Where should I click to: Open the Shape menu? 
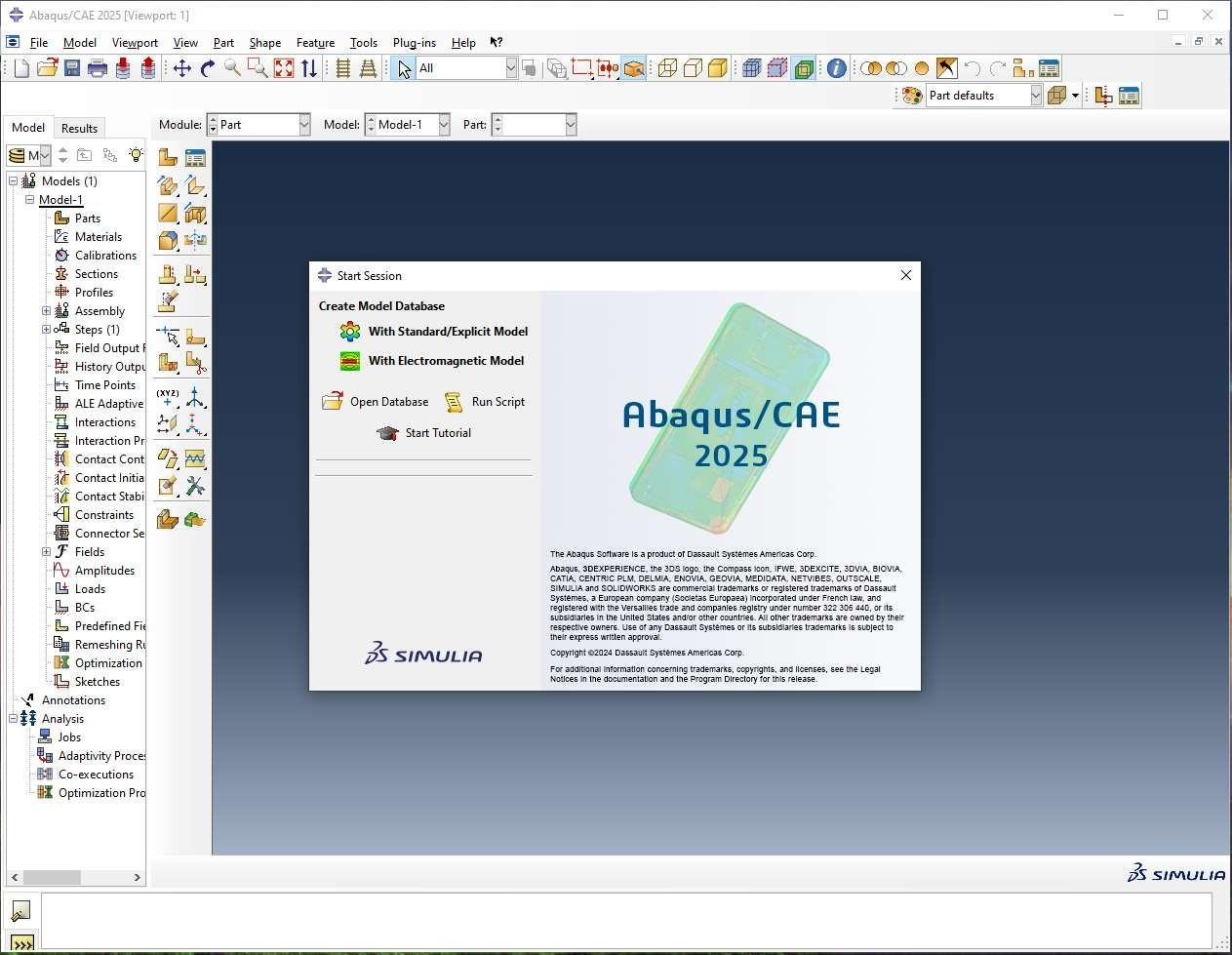tap(265, 43)
